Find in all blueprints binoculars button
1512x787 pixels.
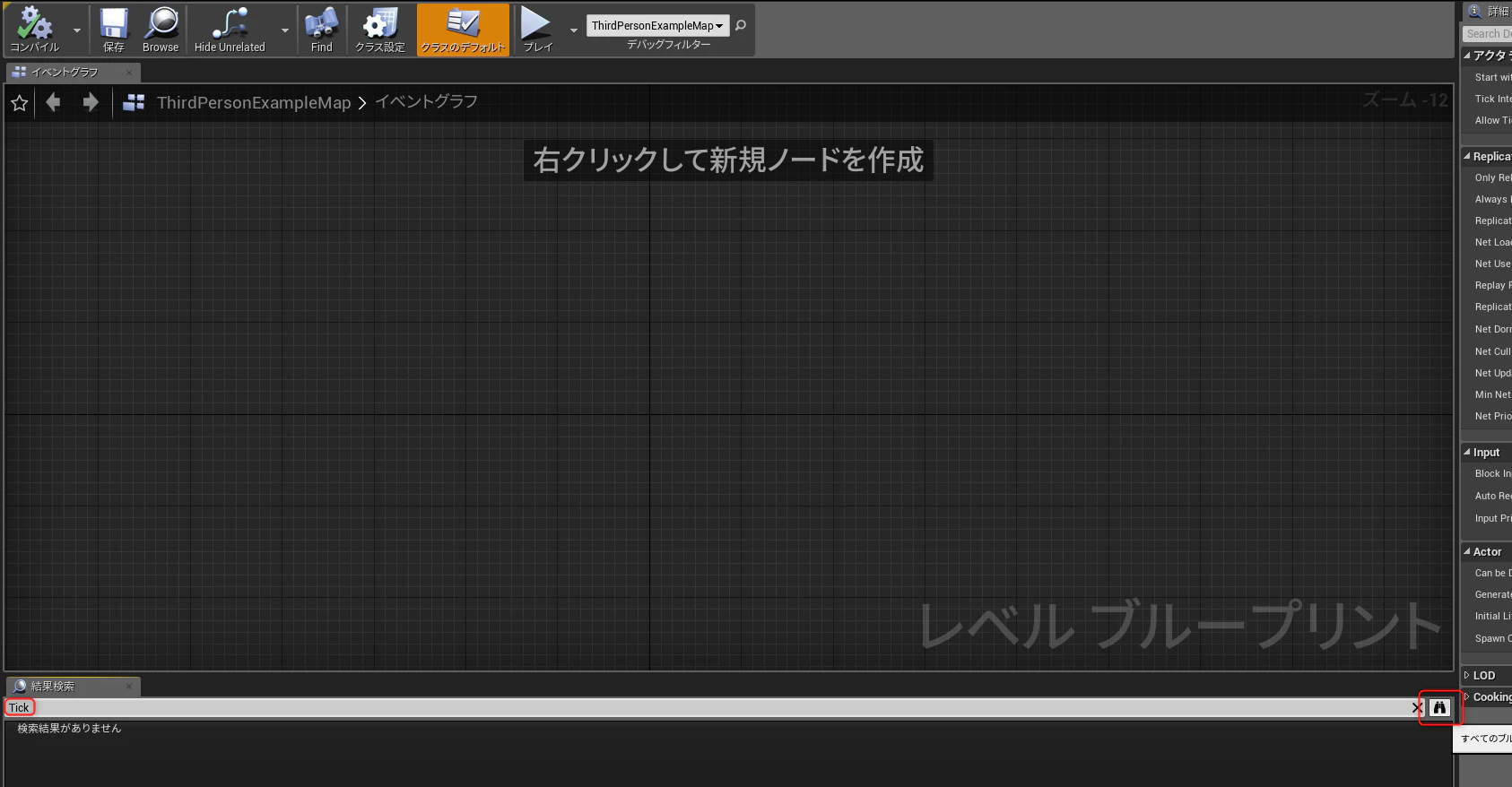click(x=1439, y=707)
